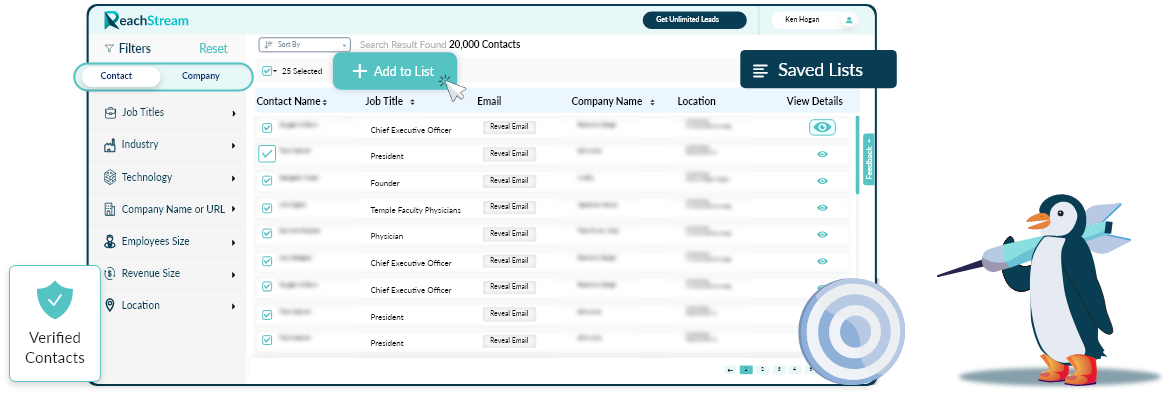Expand the Employees Size filter arrow
This screenshot has height=396, width=1167.
[234, 243]
